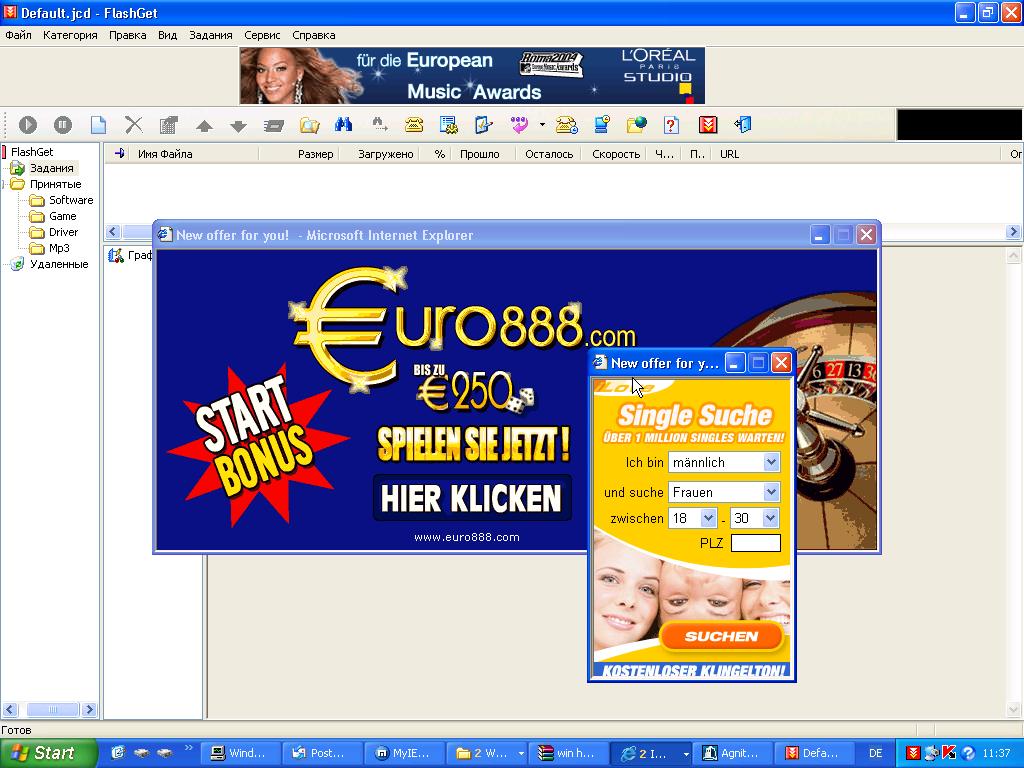Open the Файл menu
This screenshot has height=768, width=1024.
pyautogui.click(x=18, y=35)
